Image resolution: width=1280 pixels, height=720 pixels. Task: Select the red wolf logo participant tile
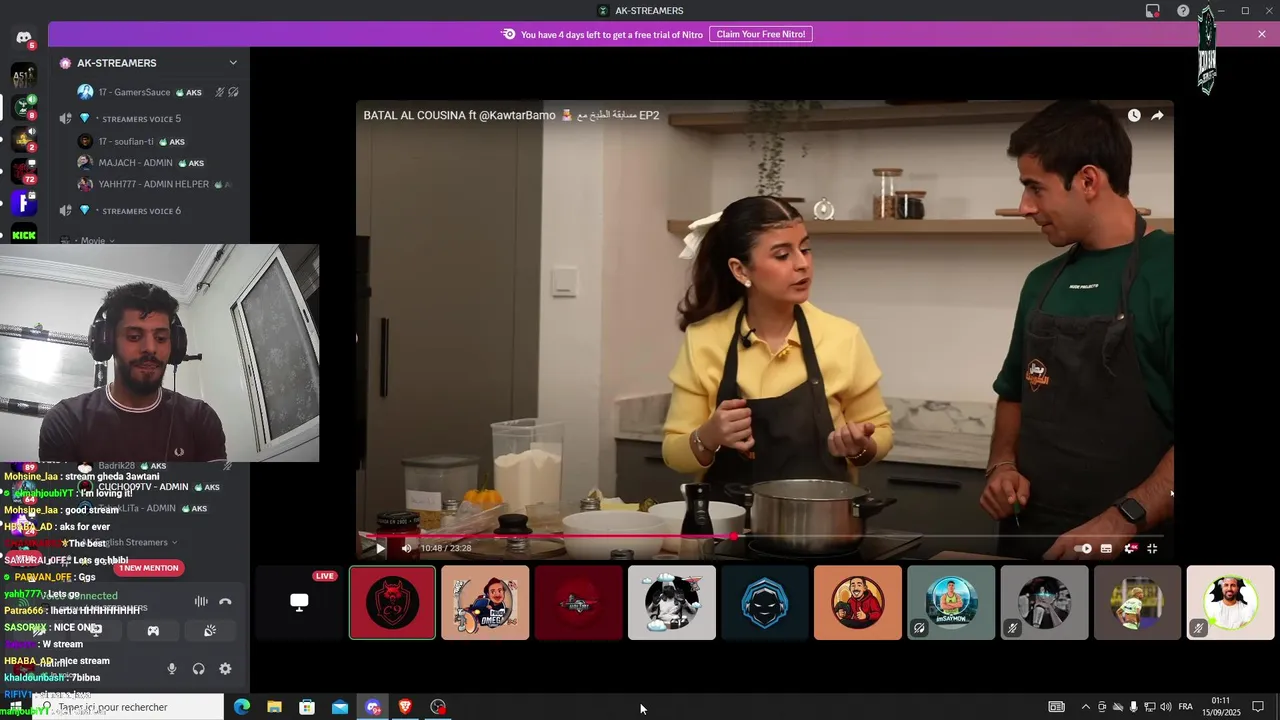point(392,603)
